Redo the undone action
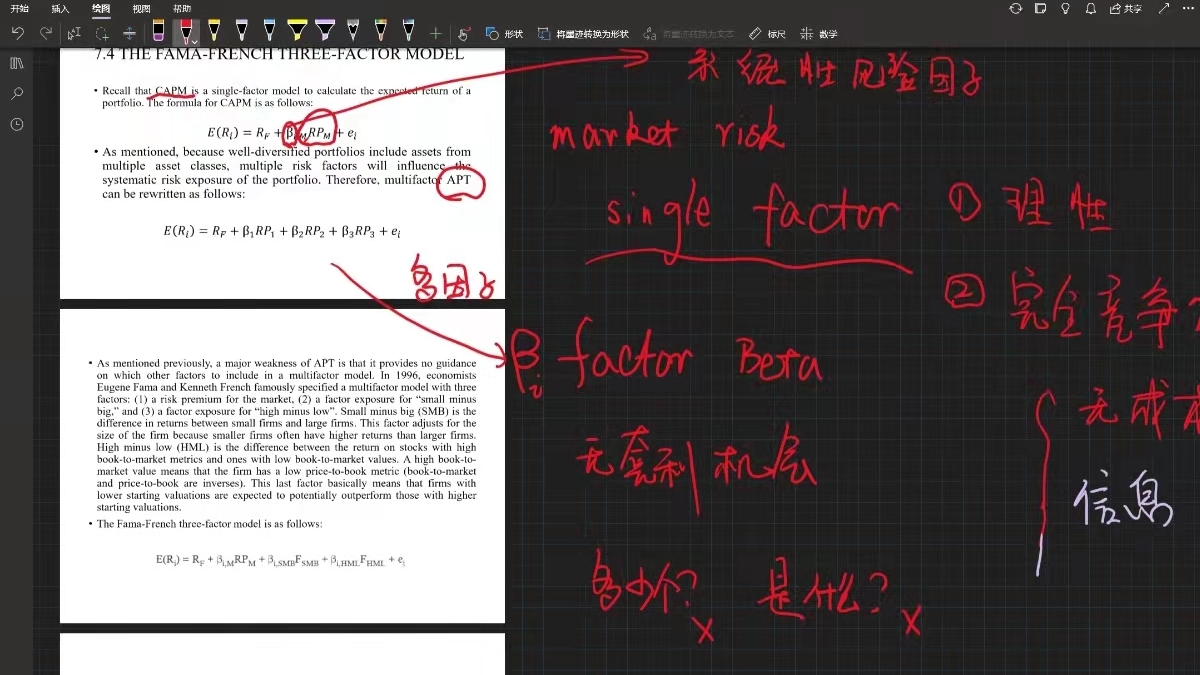 click(46, 33)
